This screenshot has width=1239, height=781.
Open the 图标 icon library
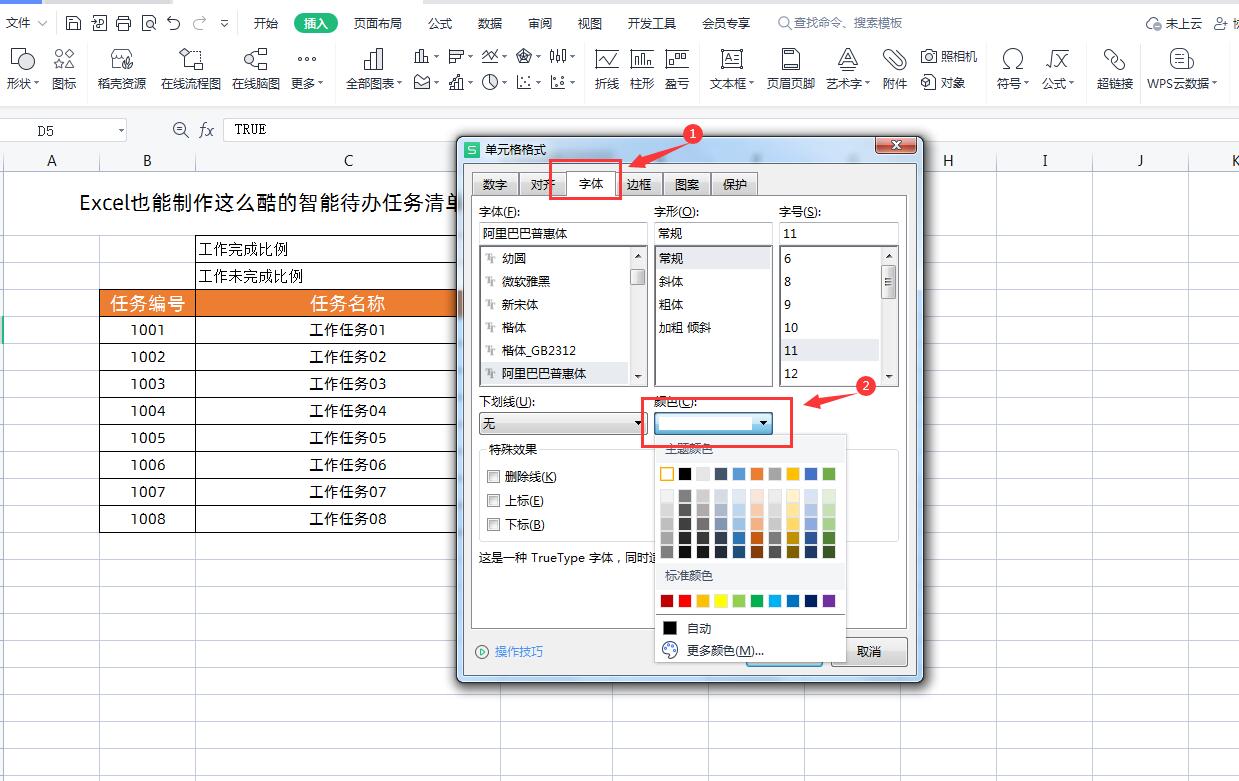[x=65, y=68]
